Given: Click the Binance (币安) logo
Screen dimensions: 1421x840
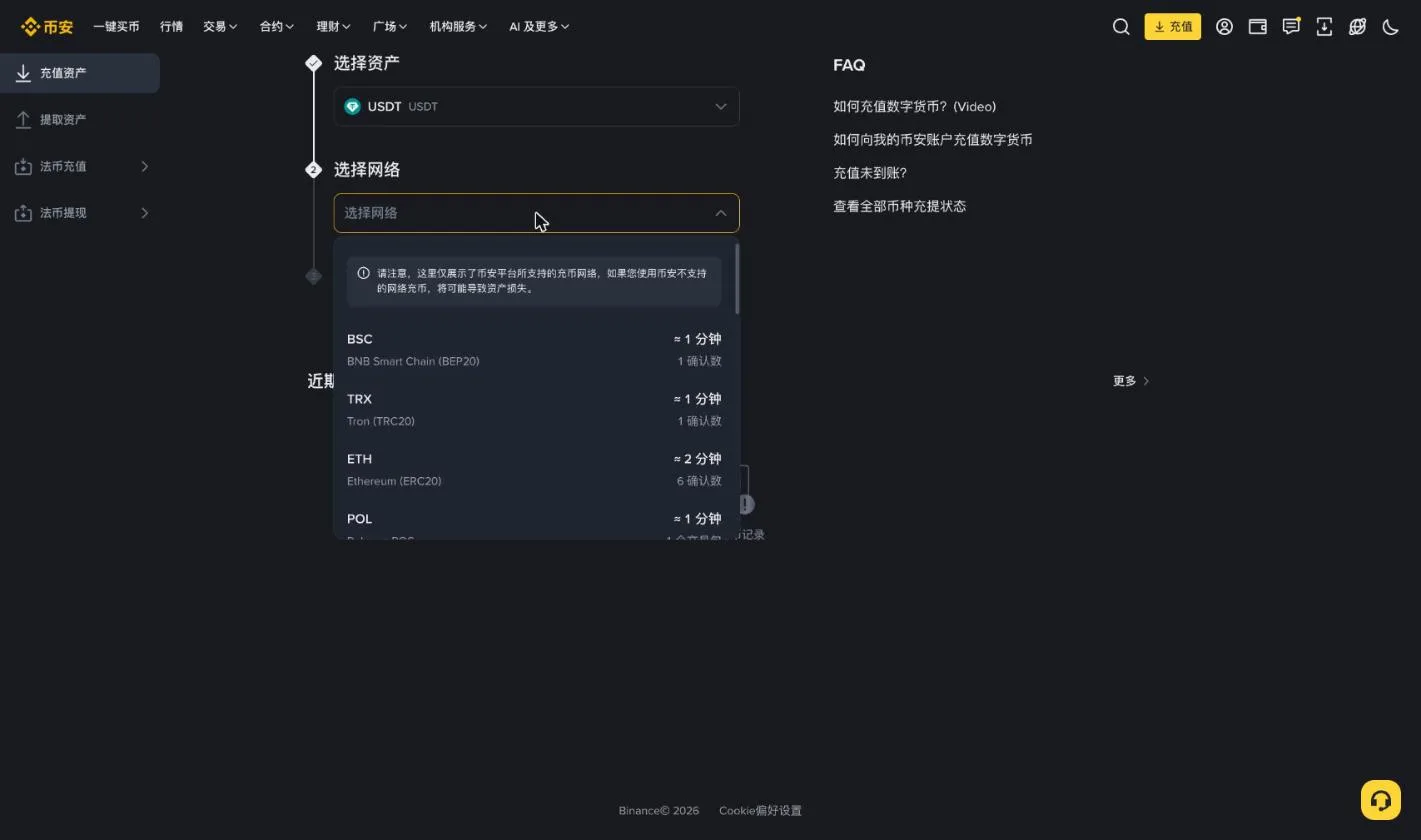Looking at the screenshot, I should coord(47,27).
